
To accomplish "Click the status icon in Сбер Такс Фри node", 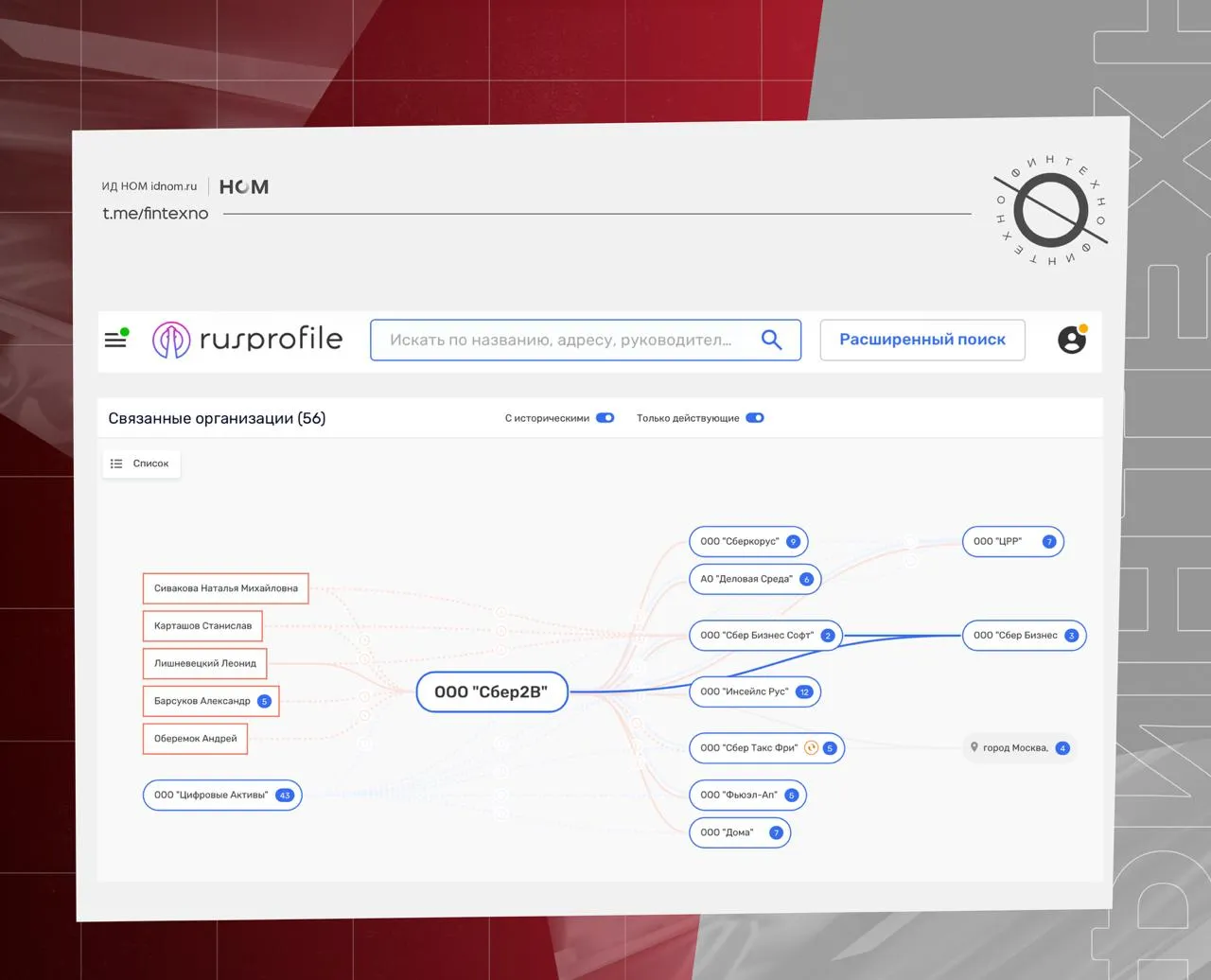I will click(811, 748).
